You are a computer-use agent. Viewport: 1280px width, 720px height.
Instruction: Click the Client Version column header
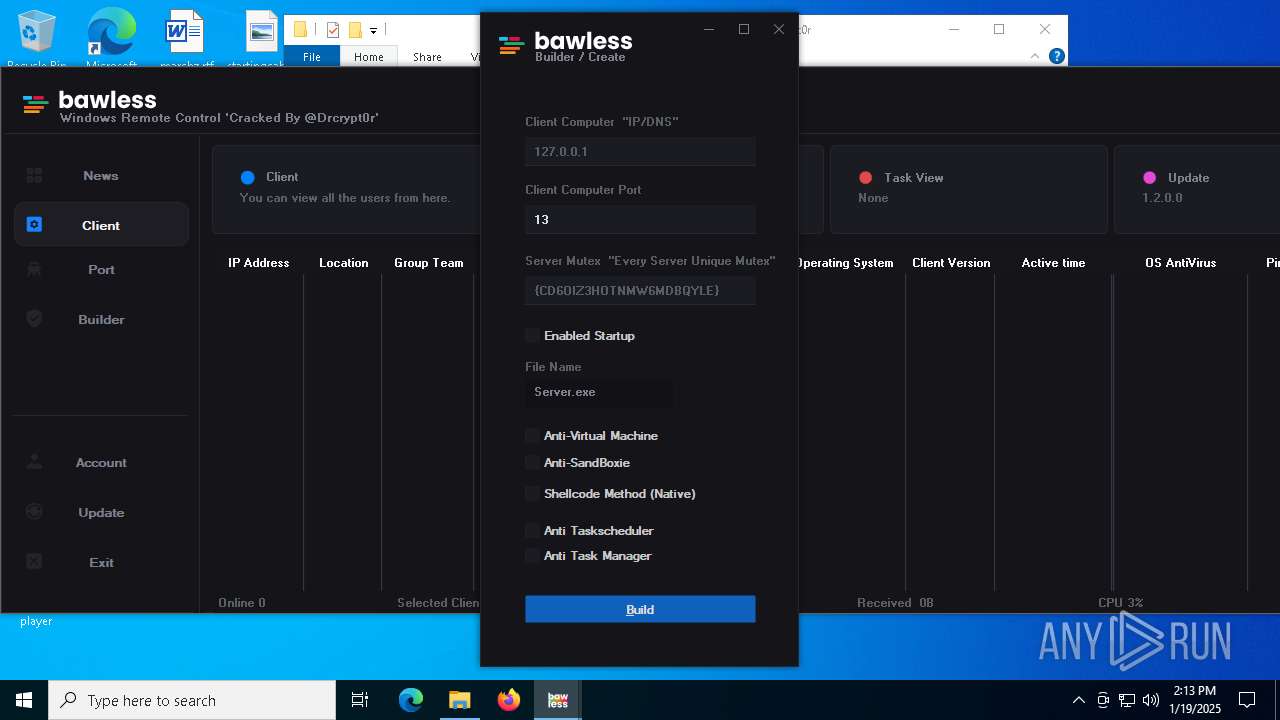point(951,263)
